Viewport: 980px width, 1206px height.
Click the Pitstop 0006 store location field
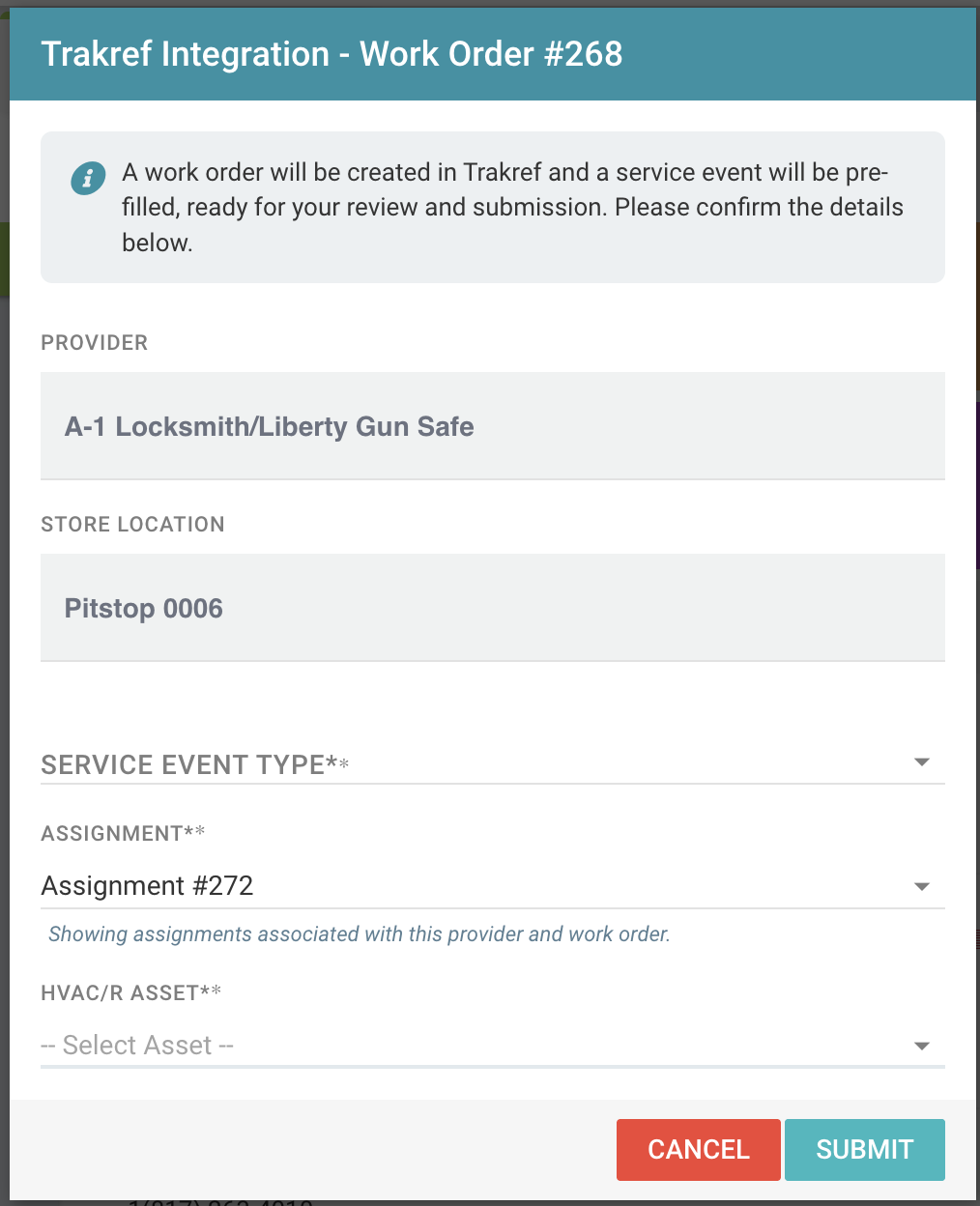(x=492, y=608)
